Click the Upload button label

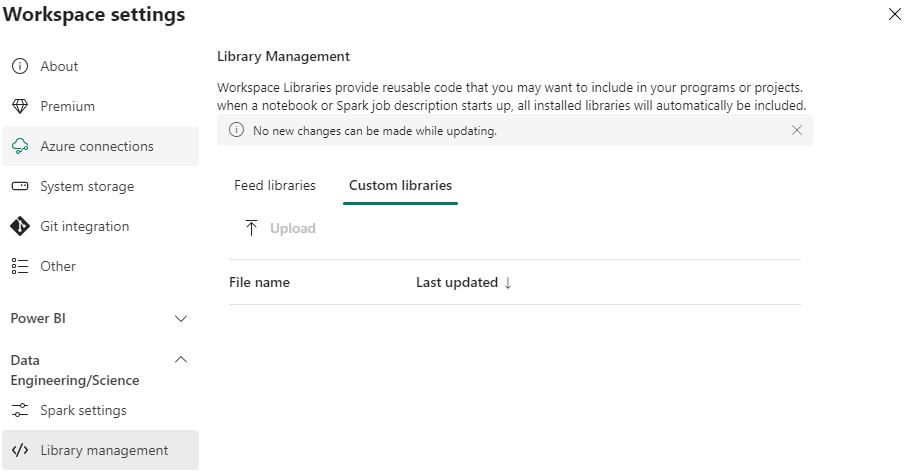(292, 228)
